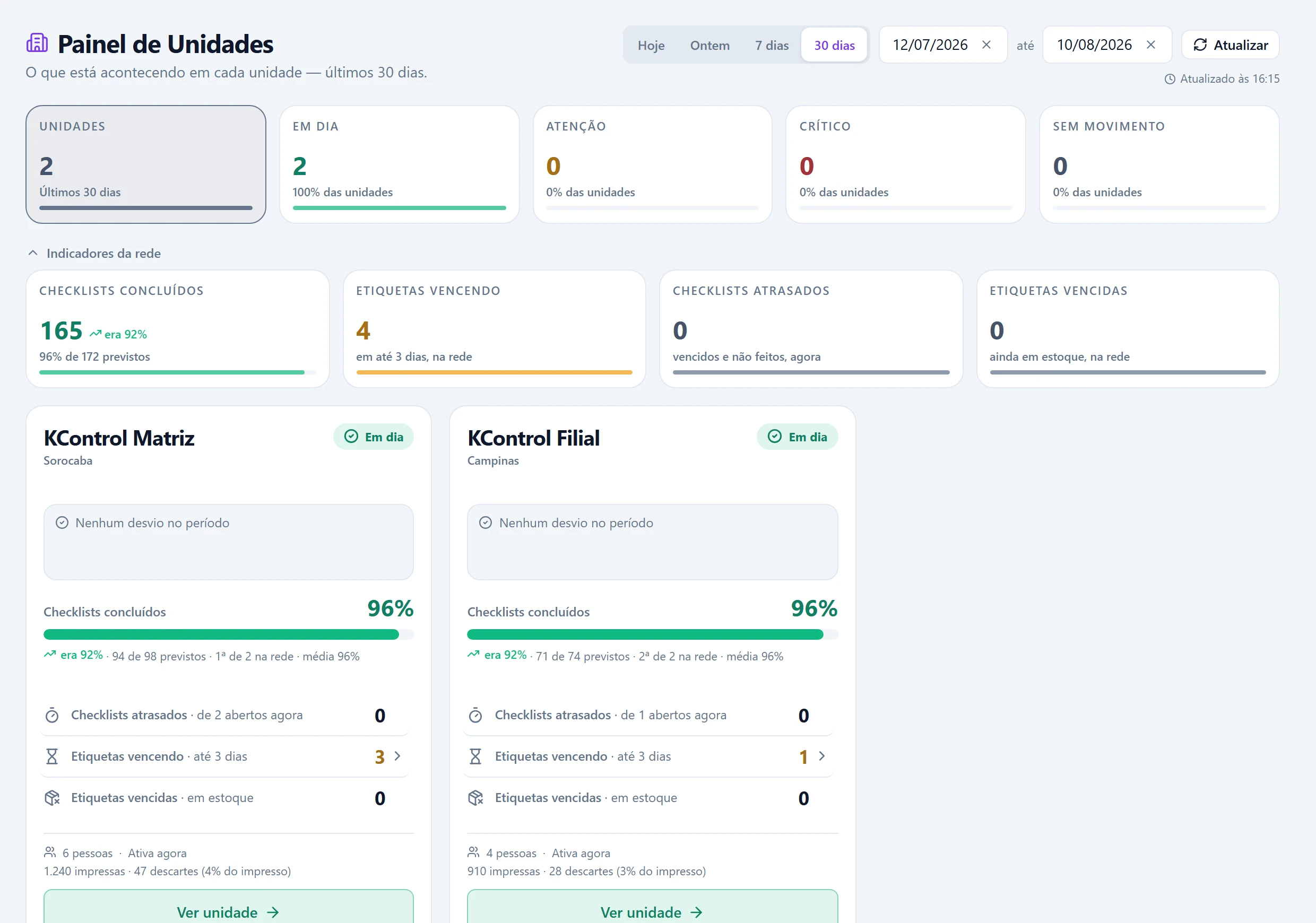This screenshot has height=923, width=1316.
Task: Click the clock icon next to Atualizado às 16:15
Action: click(x=1170, y=79)
